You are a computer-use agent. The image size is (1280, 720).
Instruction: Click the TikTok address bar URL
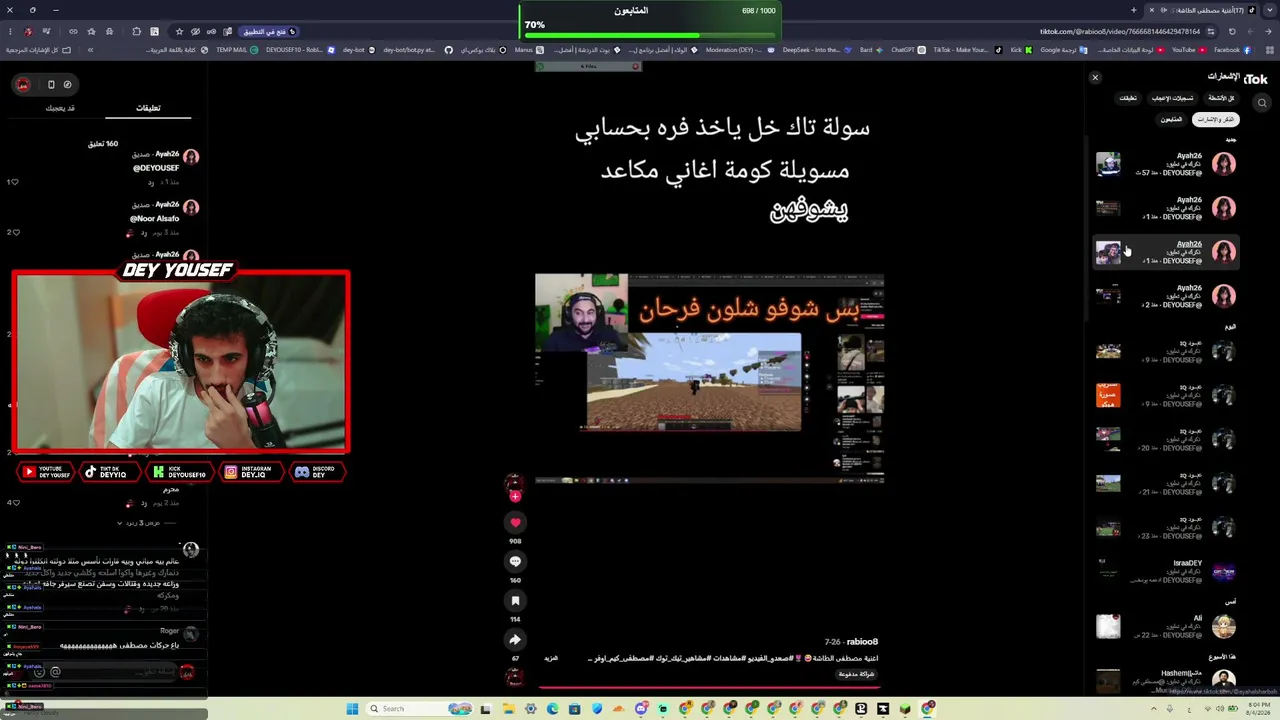(1120, 31)
